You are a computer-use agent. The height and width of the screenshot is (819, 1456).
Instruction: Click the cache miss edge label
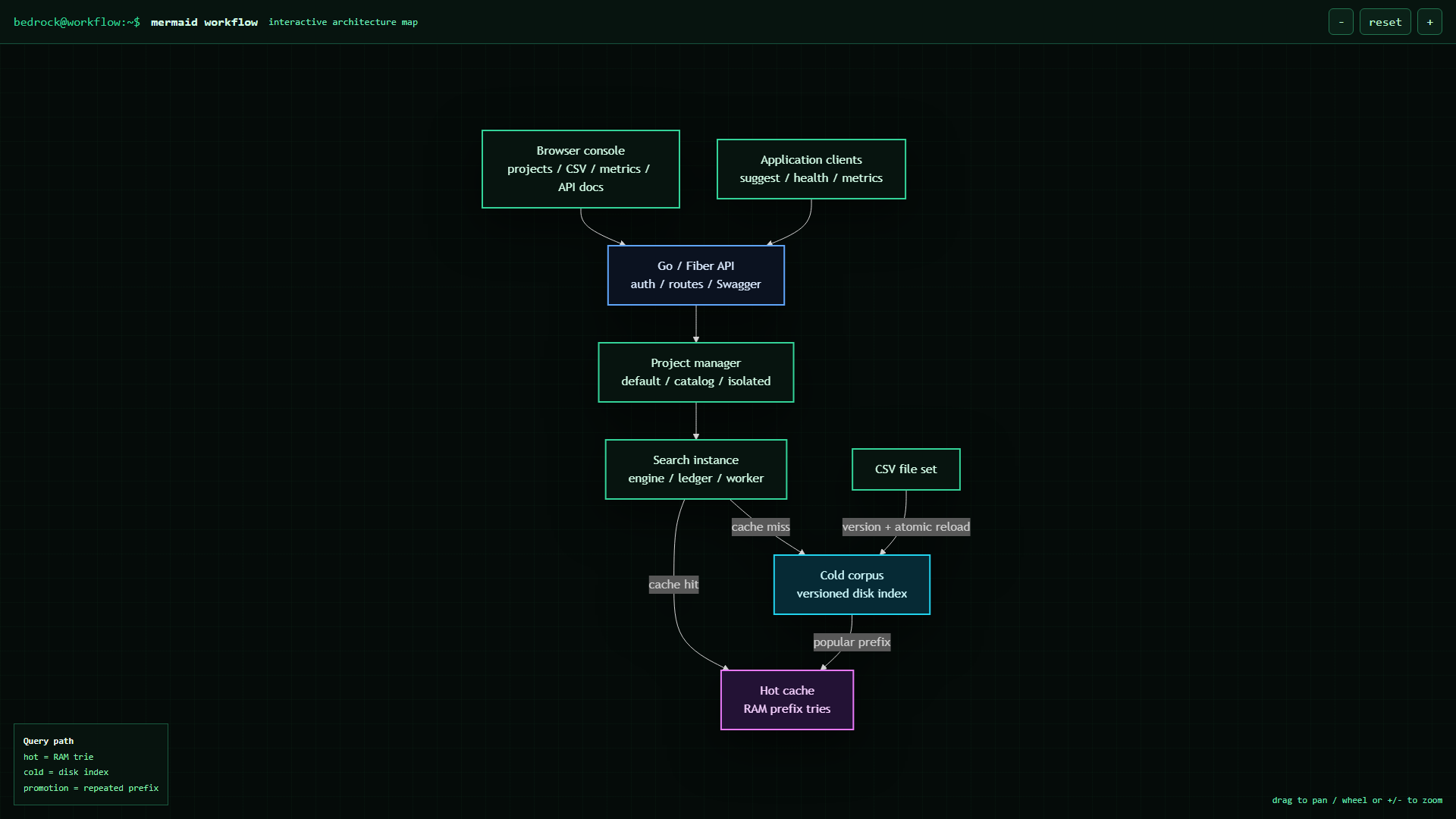pos(761,527)
